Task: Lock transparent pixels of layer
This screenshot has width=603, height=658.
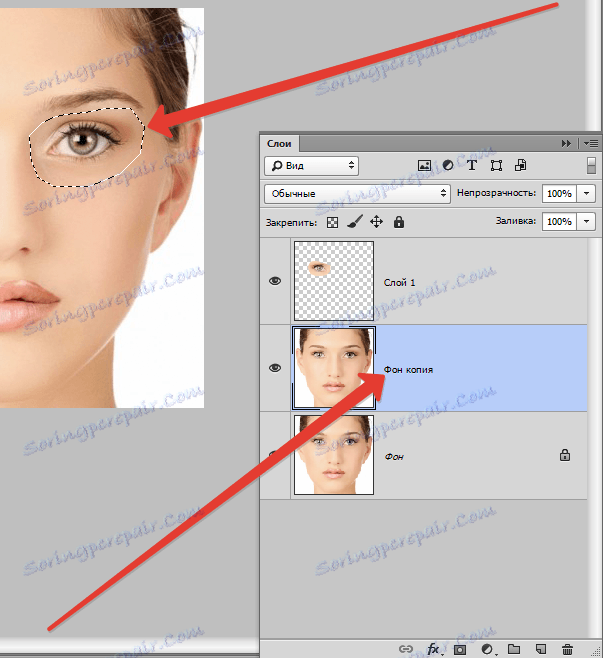Action: (332, 222)
